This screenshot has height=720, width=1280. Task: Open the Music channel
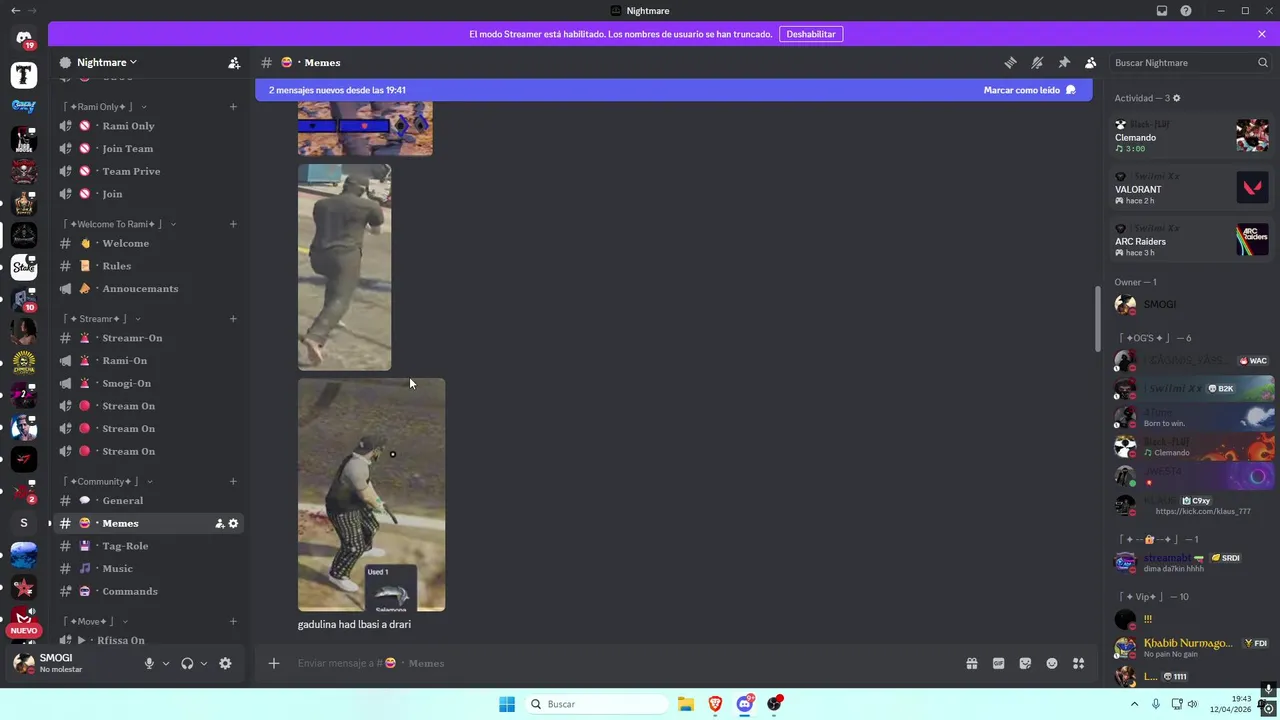pos(148,568)
